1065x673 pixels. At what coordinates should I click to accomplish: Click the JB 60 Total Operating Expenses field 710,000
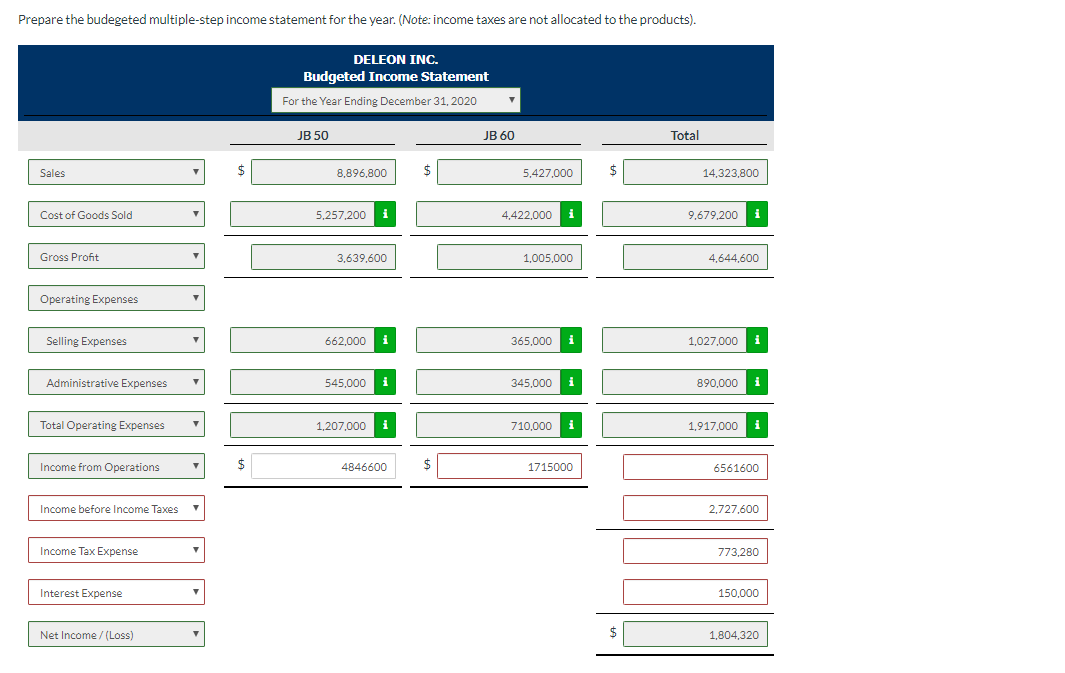(x=488, y=425)
